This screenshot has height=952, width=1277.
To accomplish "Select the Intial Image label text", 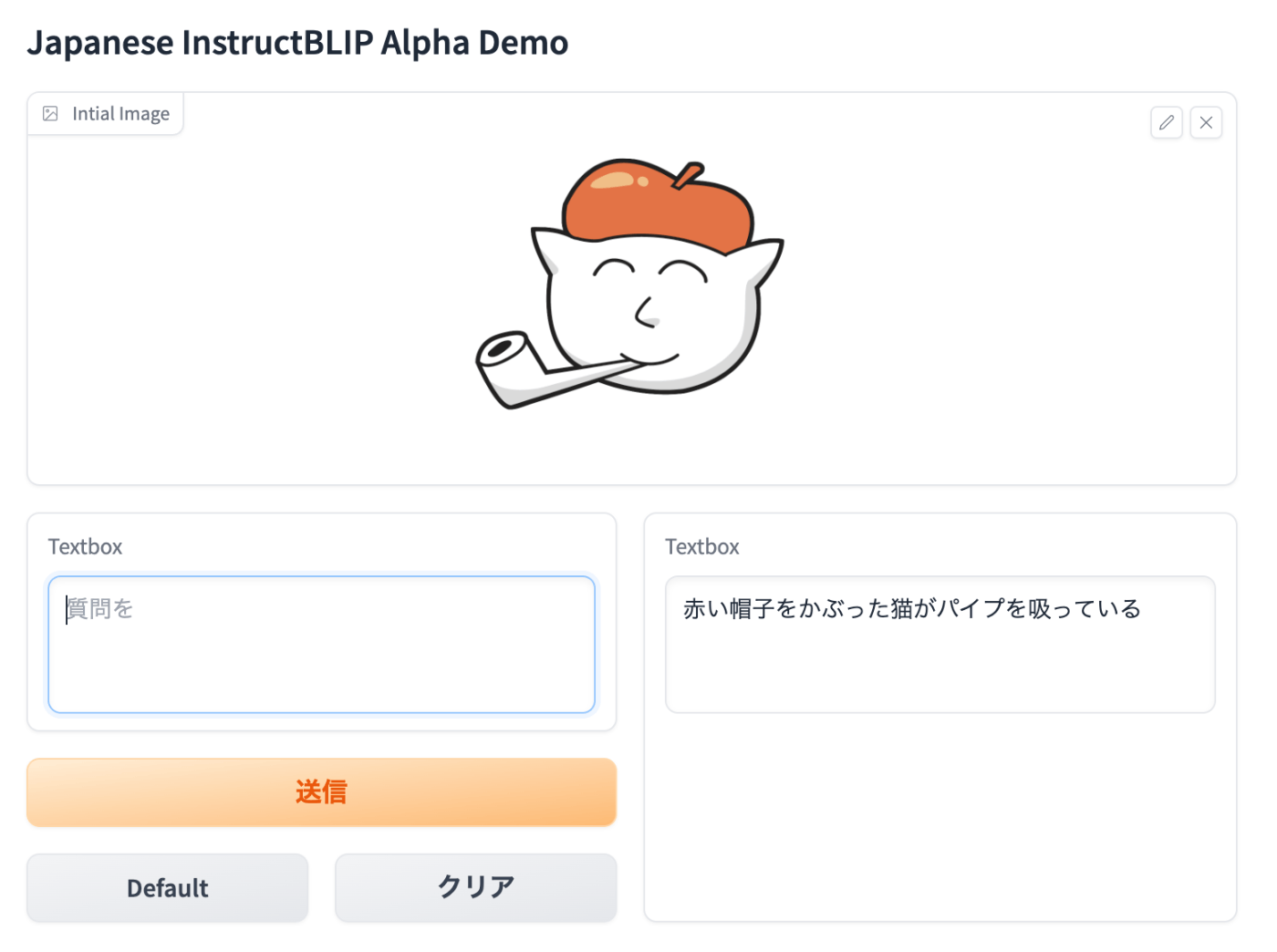I will coord(120,114).
